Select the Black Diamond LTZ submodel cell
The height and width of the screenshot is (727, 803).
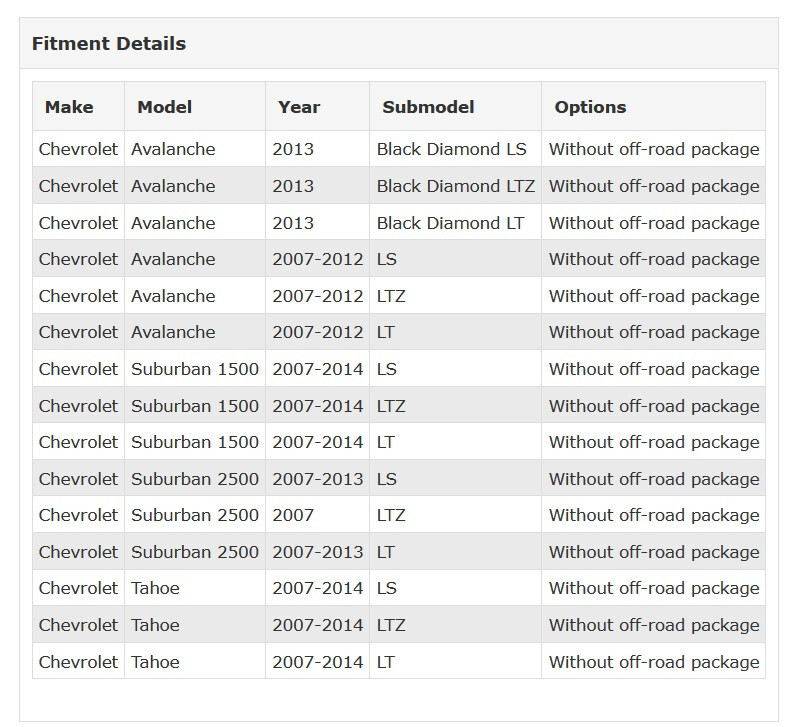(x=455, y=186)
